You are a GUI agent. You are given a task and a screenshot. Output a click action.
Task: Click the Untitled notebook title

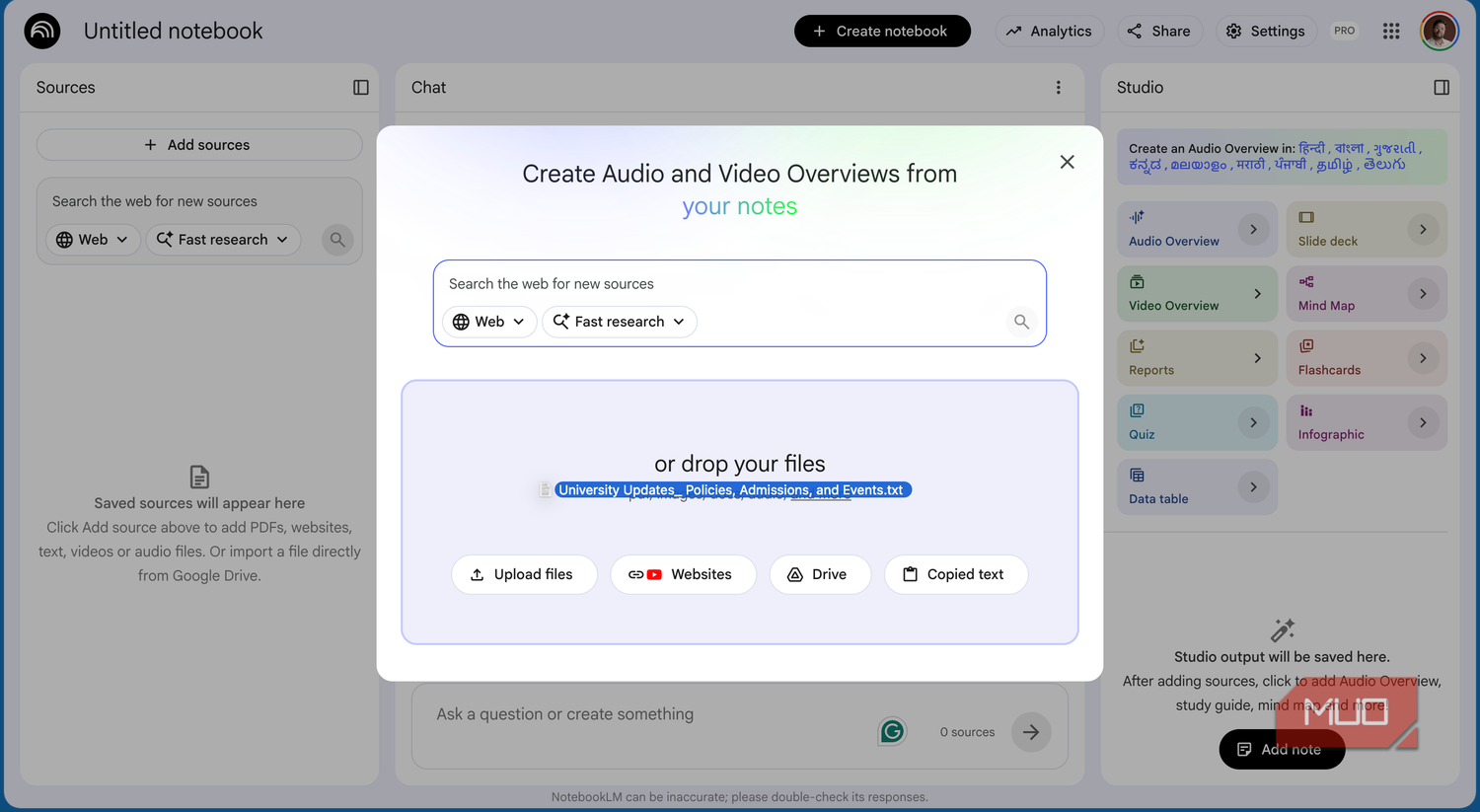174,31
